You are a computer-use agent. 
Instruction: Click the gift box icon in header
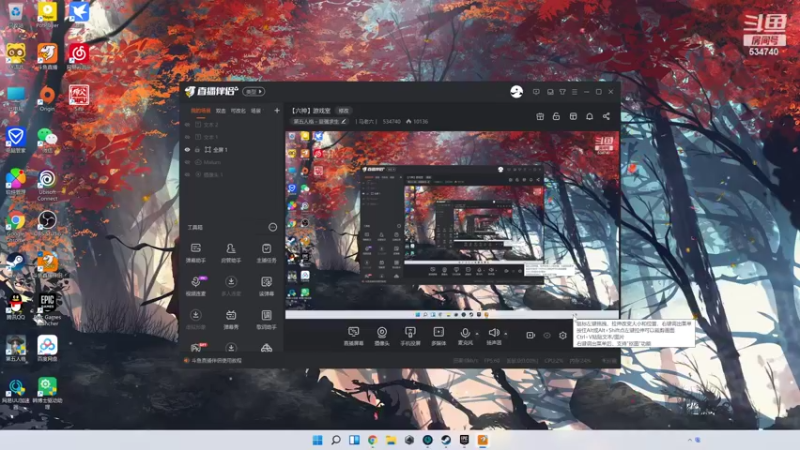[x=540, y=116]
